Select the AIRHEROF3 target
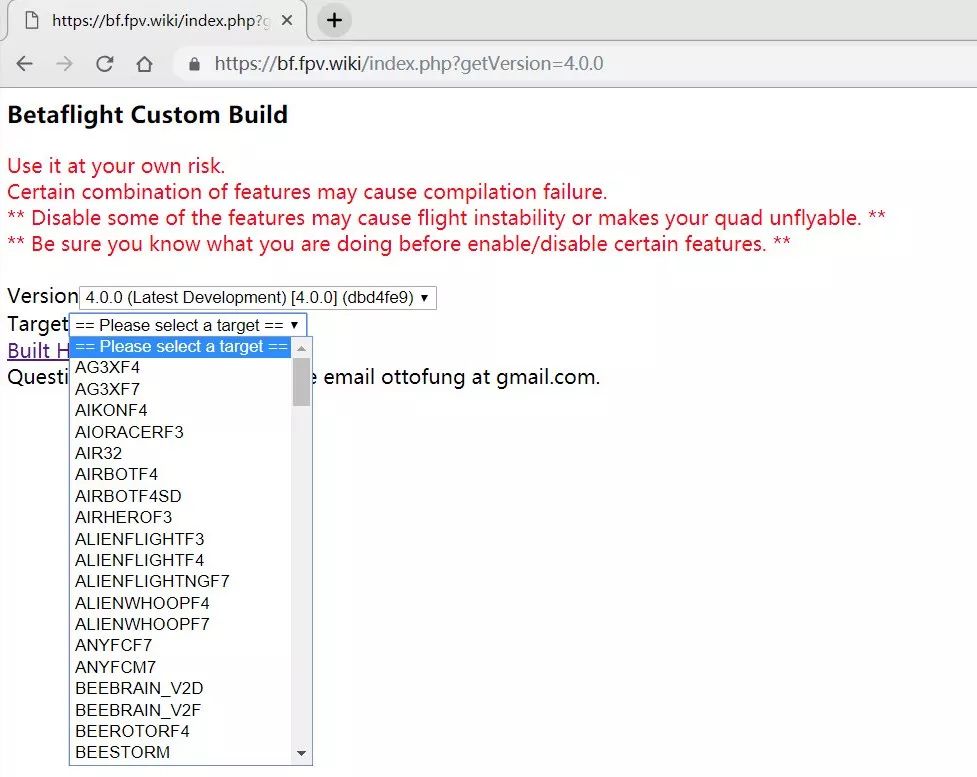Screen dimensions: 977x777 pos(181,517)
